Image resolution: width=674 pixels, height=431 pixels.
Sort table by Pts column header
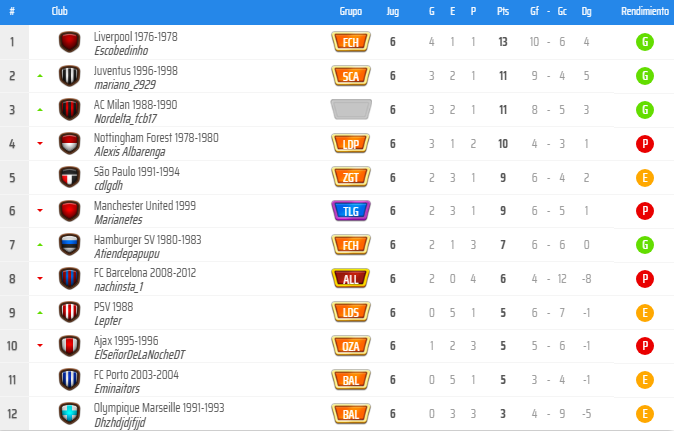pyautogui.click(x=502, y=11)
